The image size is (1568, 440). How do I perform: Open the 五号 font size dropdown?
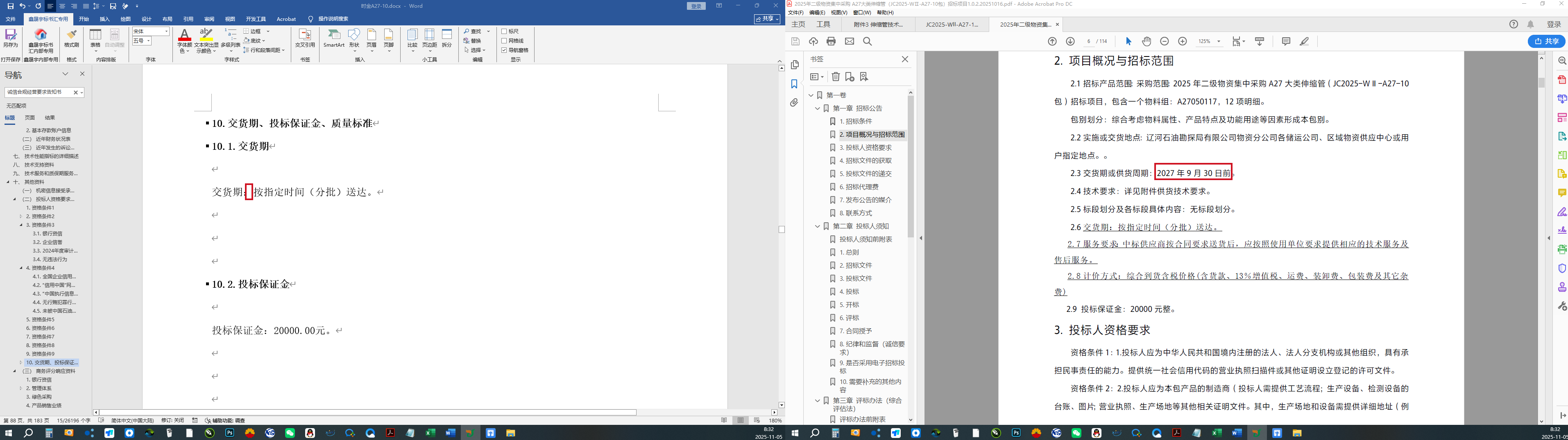[x=149, y=41]
